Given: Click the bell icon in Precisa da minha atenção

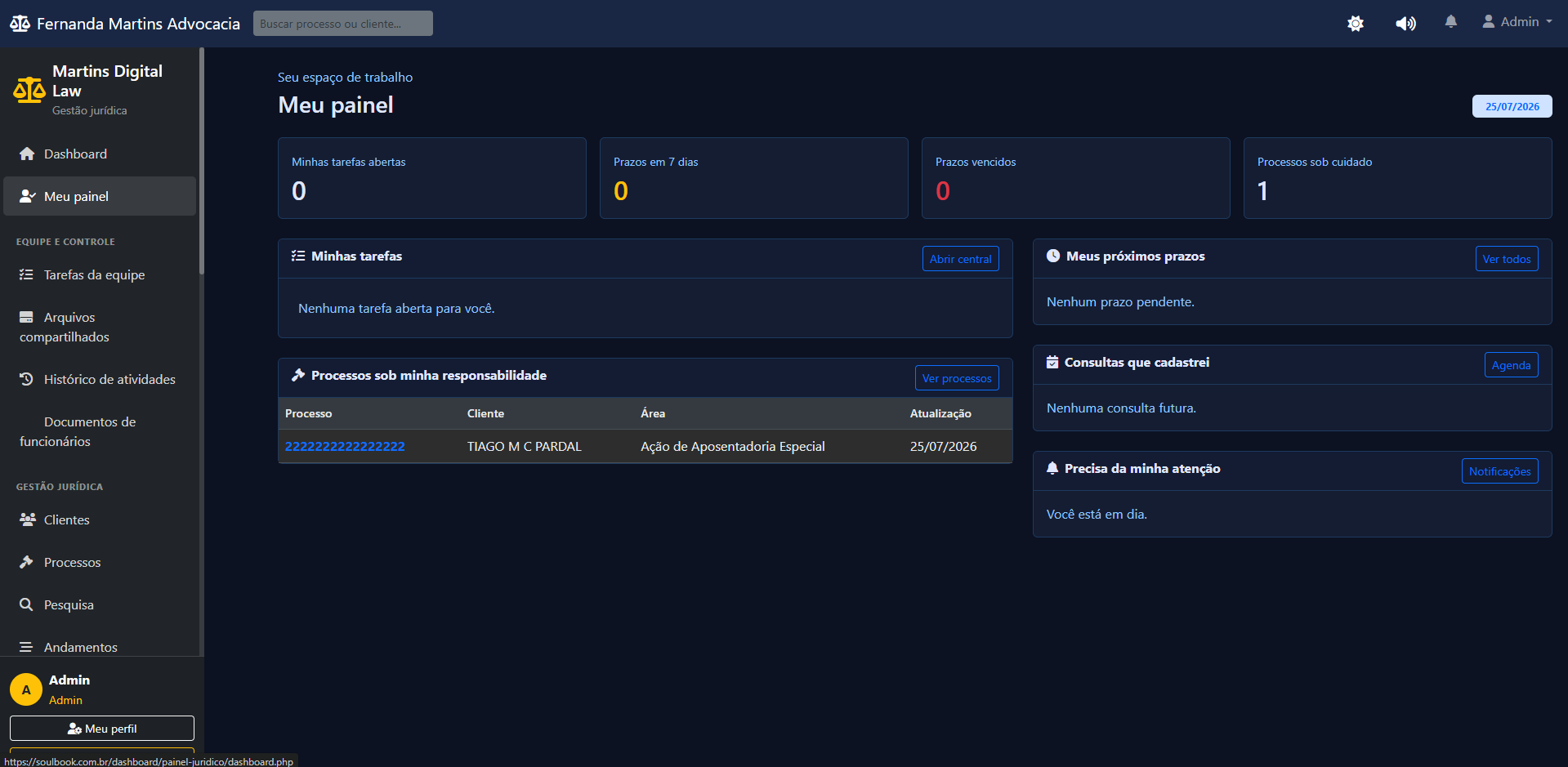Looking at the screenshot, I should 1052,468.
